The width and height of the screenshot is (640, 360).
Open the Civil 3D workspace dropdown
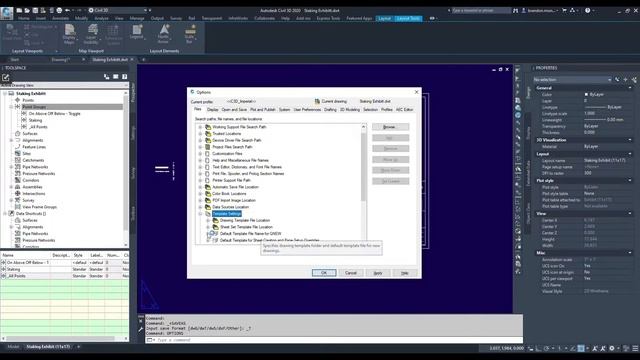click(x=145, y=10)
